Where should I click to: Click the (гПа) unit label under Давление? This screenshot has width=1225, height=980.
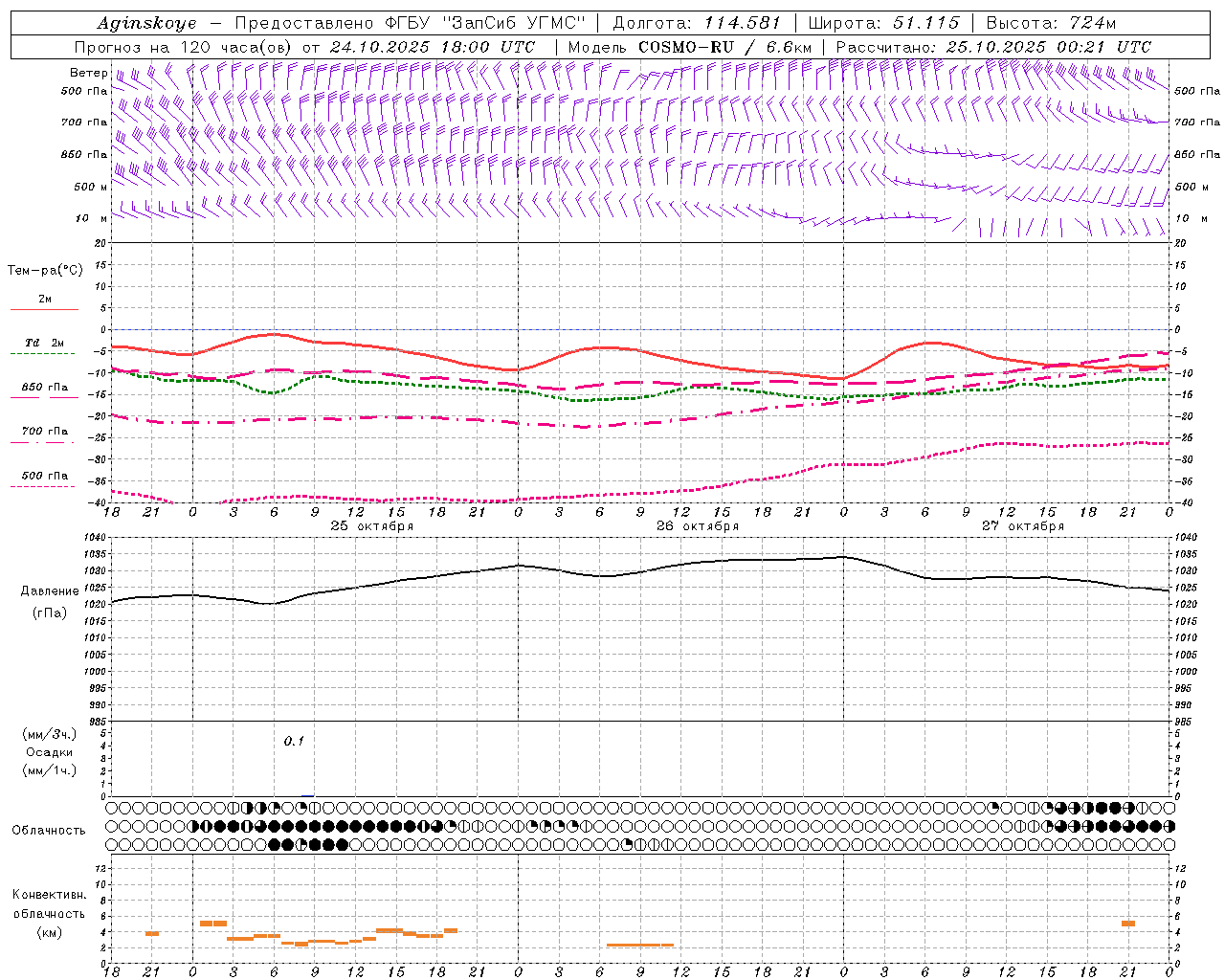pyautogui.click(x=50, y=613)
